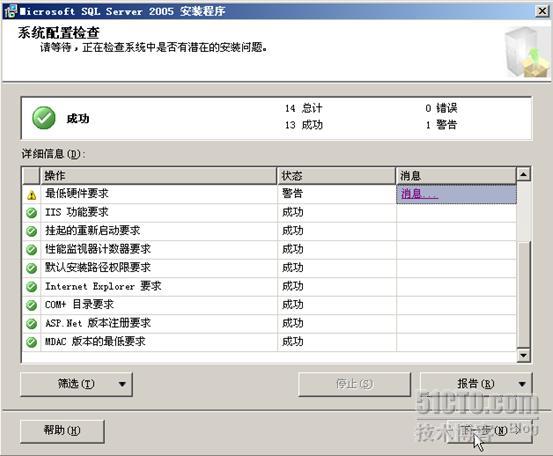Click the 14 总计 total count text

tap(304, 108)
